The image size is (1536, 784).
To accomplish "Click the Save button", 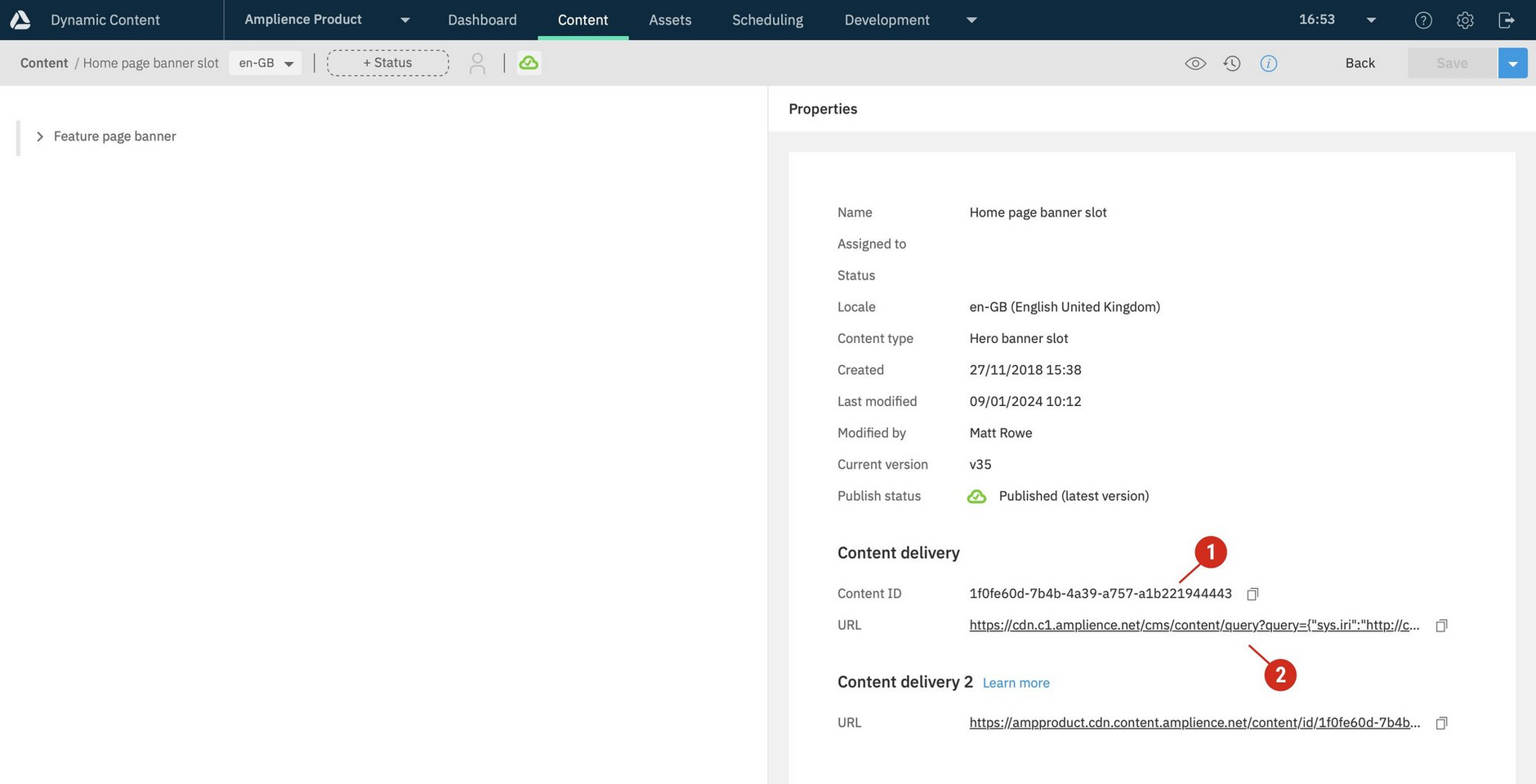I will pyautogui.click(x=1452, y=63).
